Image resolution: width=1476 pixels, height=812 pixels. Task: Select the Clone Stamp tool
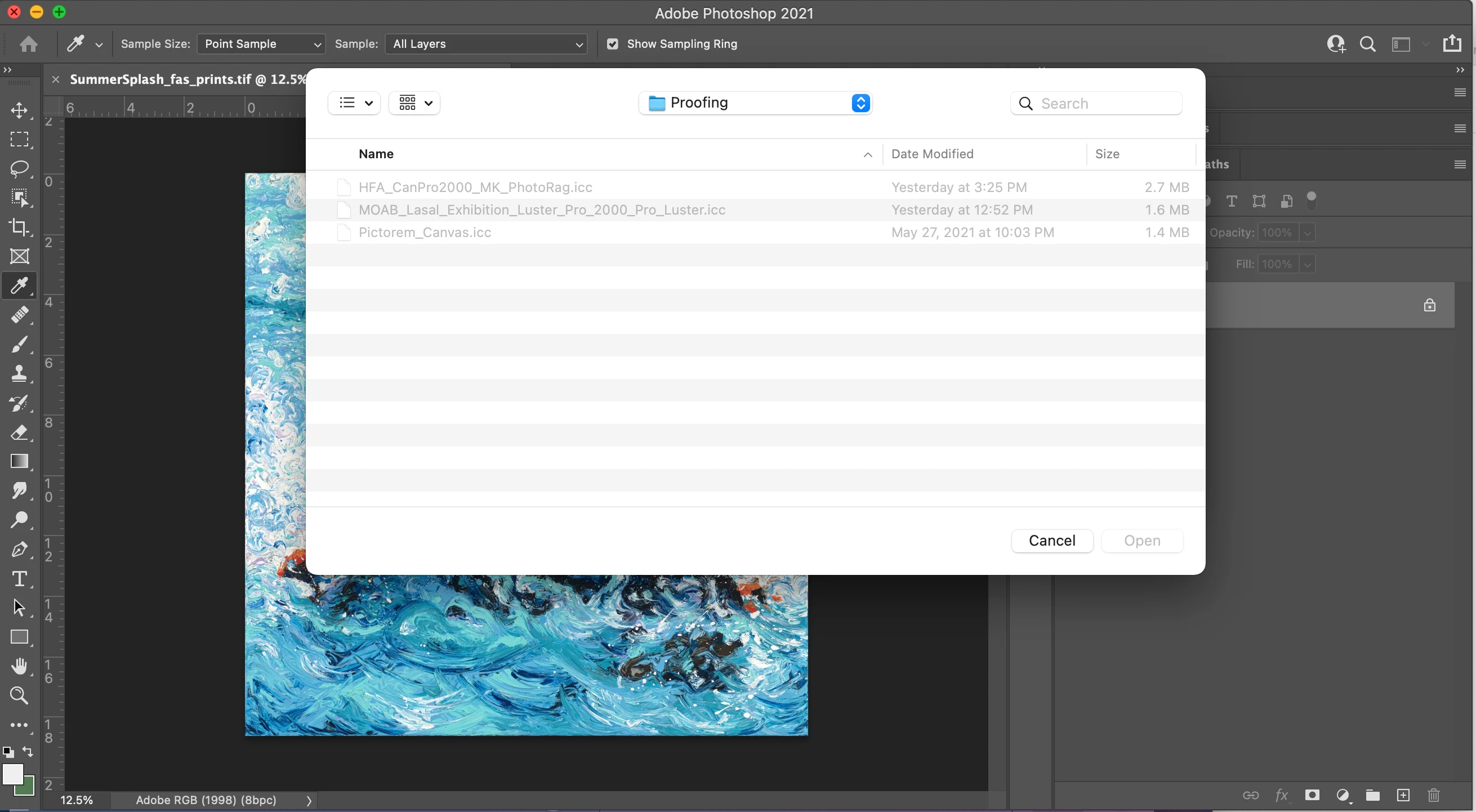(20, 374)
